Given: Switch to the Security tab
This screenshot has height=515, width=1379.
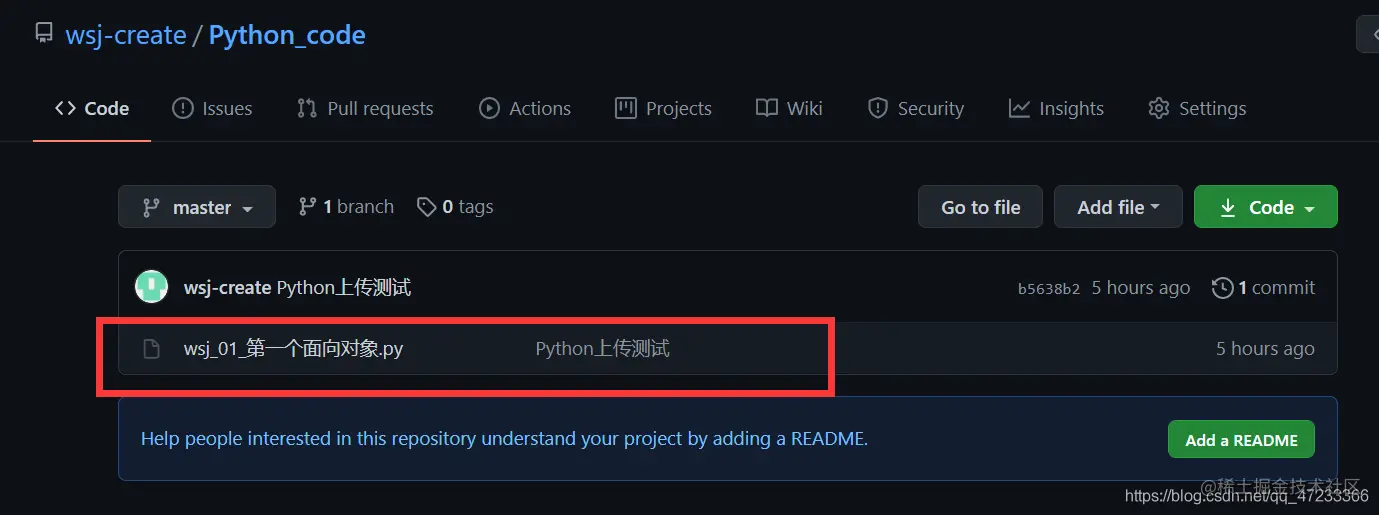Looking at the screenshot, I should pyautogui.click(x=915, y=108).
